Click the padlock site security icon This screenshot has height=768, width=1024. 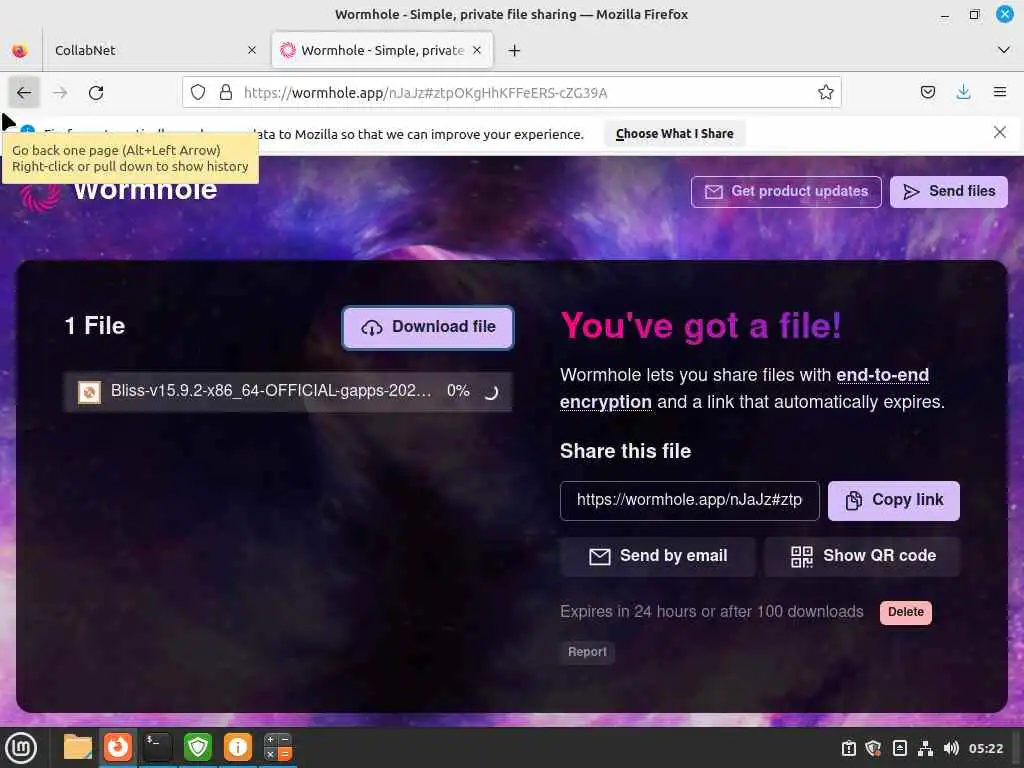tap(226, 93)
